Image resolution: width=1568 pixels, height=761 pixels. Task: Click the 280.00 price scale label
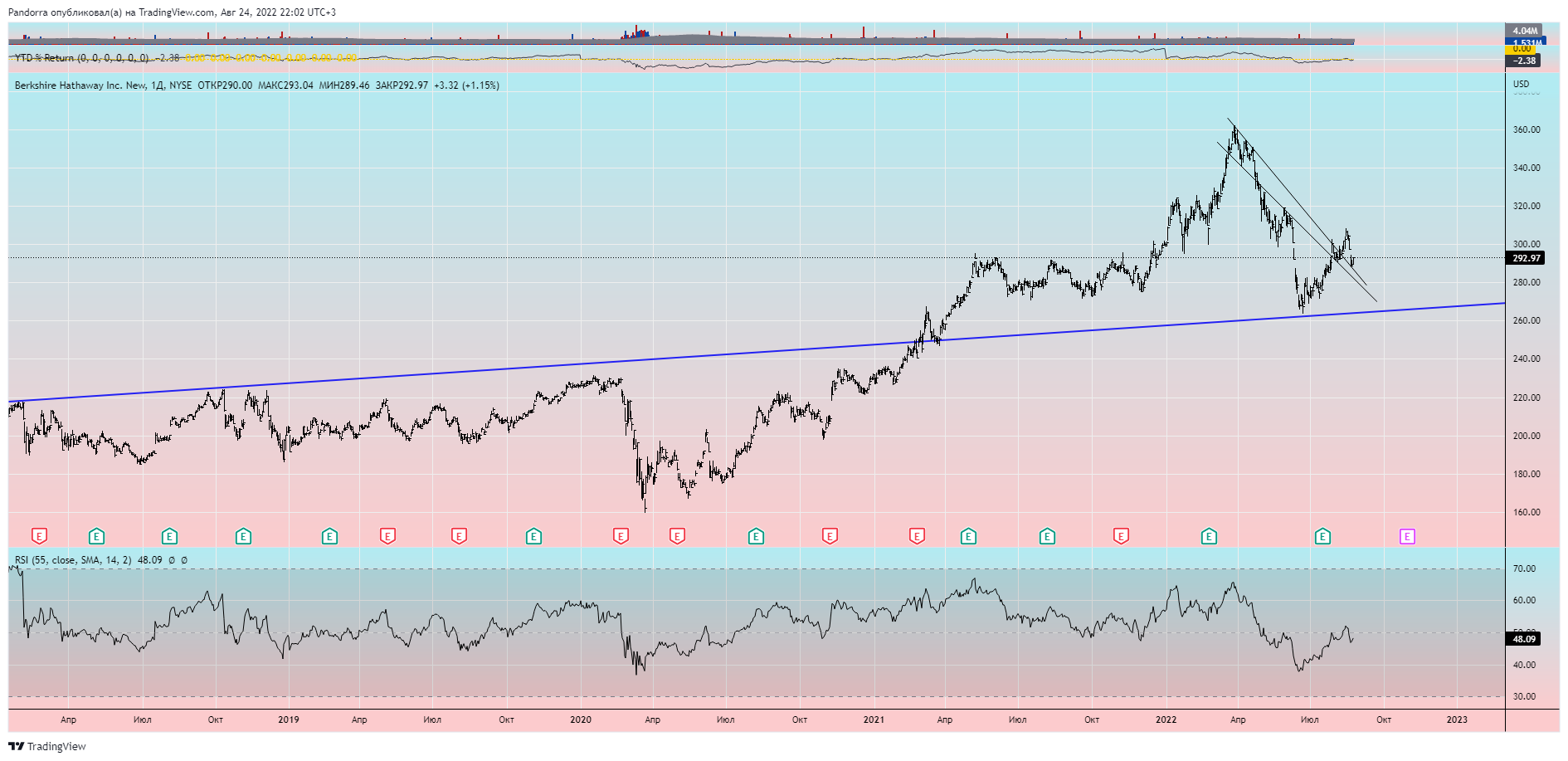pyautogui.click(x=1527, y=282)
